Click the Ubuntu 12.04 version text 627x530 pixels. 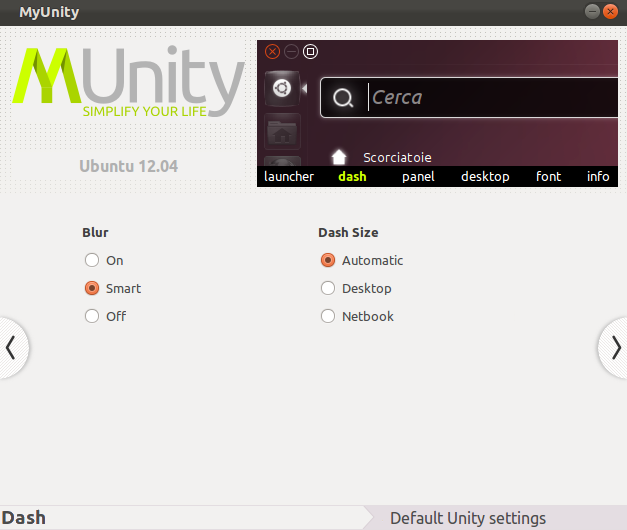pyautogui.click(x=129, y=166)
